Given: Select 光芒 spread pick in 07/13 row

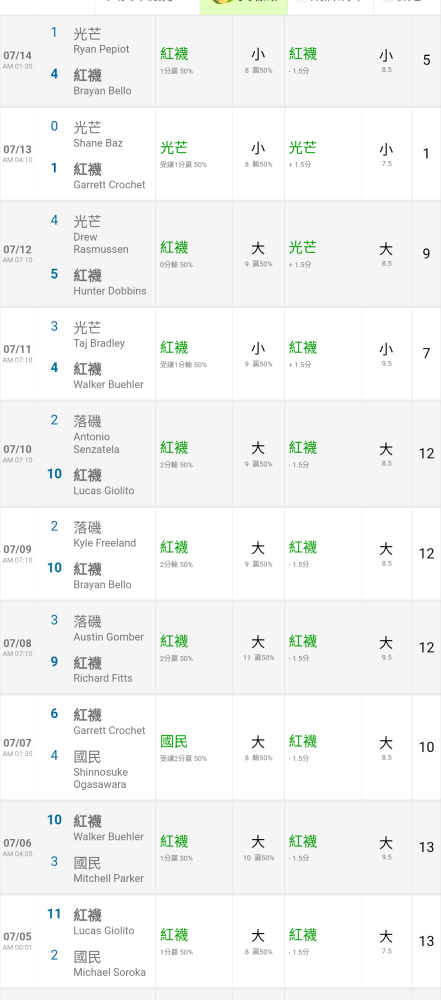Looking at the screenshot, I should [174, 148].
